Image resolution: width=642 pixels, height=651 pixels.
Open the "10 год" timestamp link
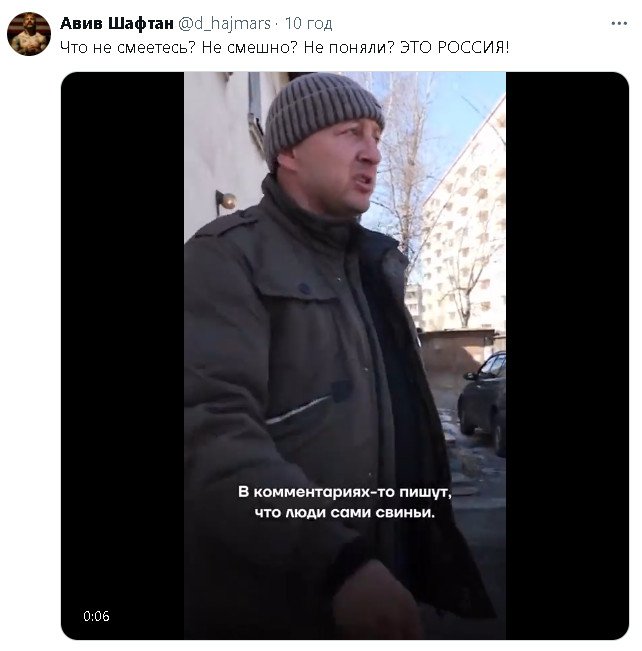click(x=308, y=24)
